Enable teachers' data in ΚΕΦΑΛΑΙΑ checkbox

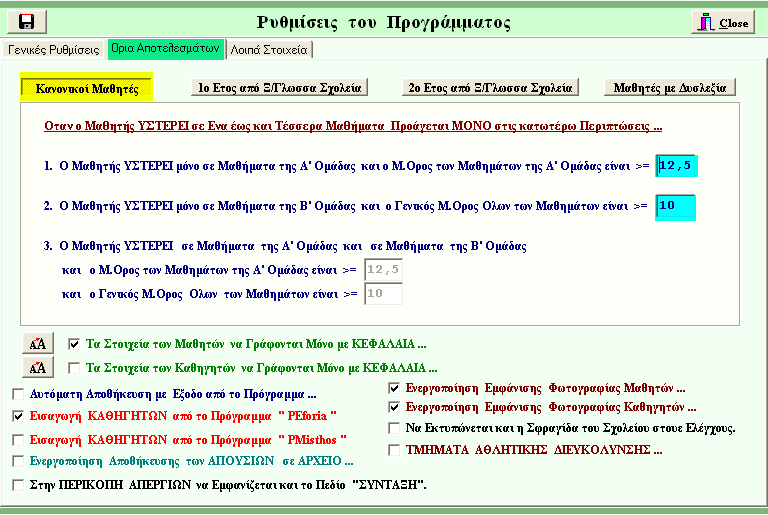pos(73,367)
